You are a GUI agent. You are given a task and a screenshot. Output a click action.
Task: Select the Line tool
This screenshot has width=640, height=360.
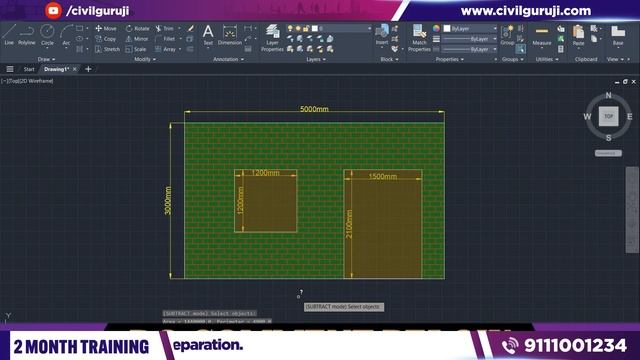pos(9,34)
